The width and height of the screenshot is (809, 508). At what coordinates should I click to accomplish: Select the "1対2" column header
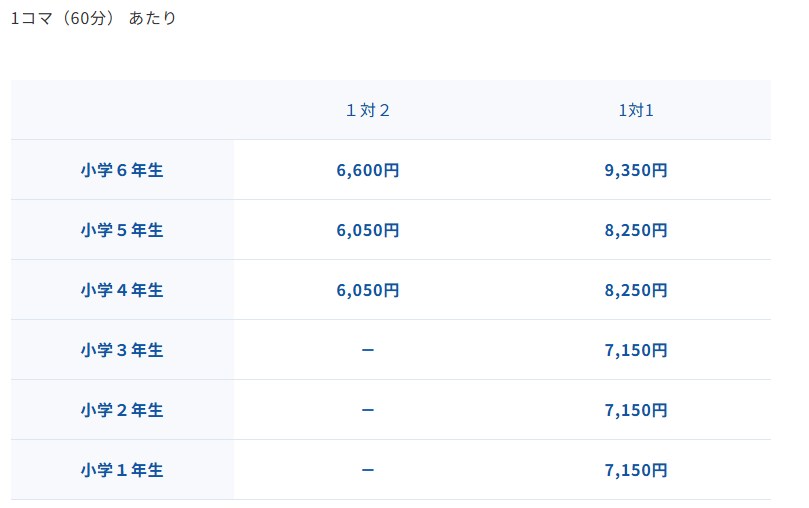click(x=367, y=110)
